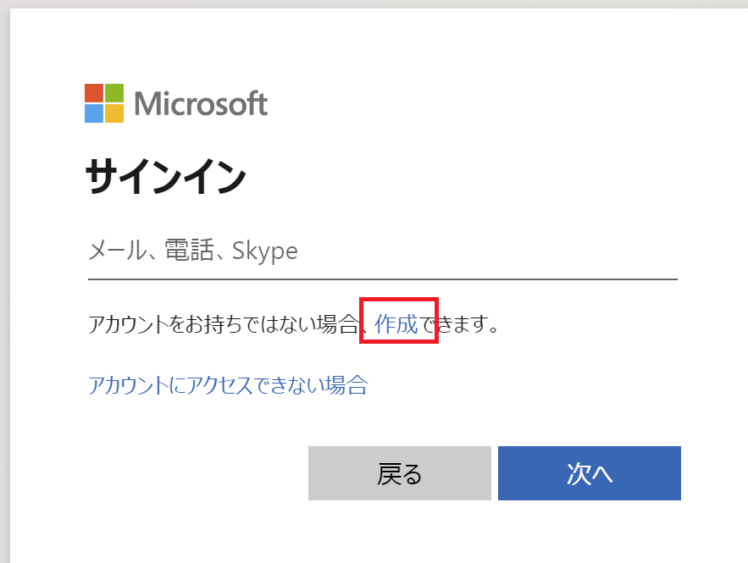Click the green square of Microsoft logo
This screenshot has width=748, height=563.
[x=114, y=93]
